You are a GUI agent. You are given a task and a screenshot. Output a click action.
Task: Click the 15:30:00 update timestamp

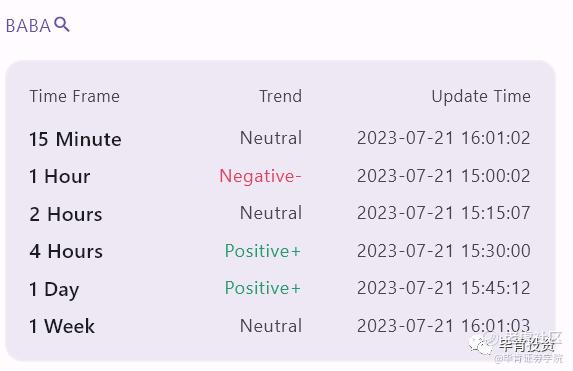point(444,251)
